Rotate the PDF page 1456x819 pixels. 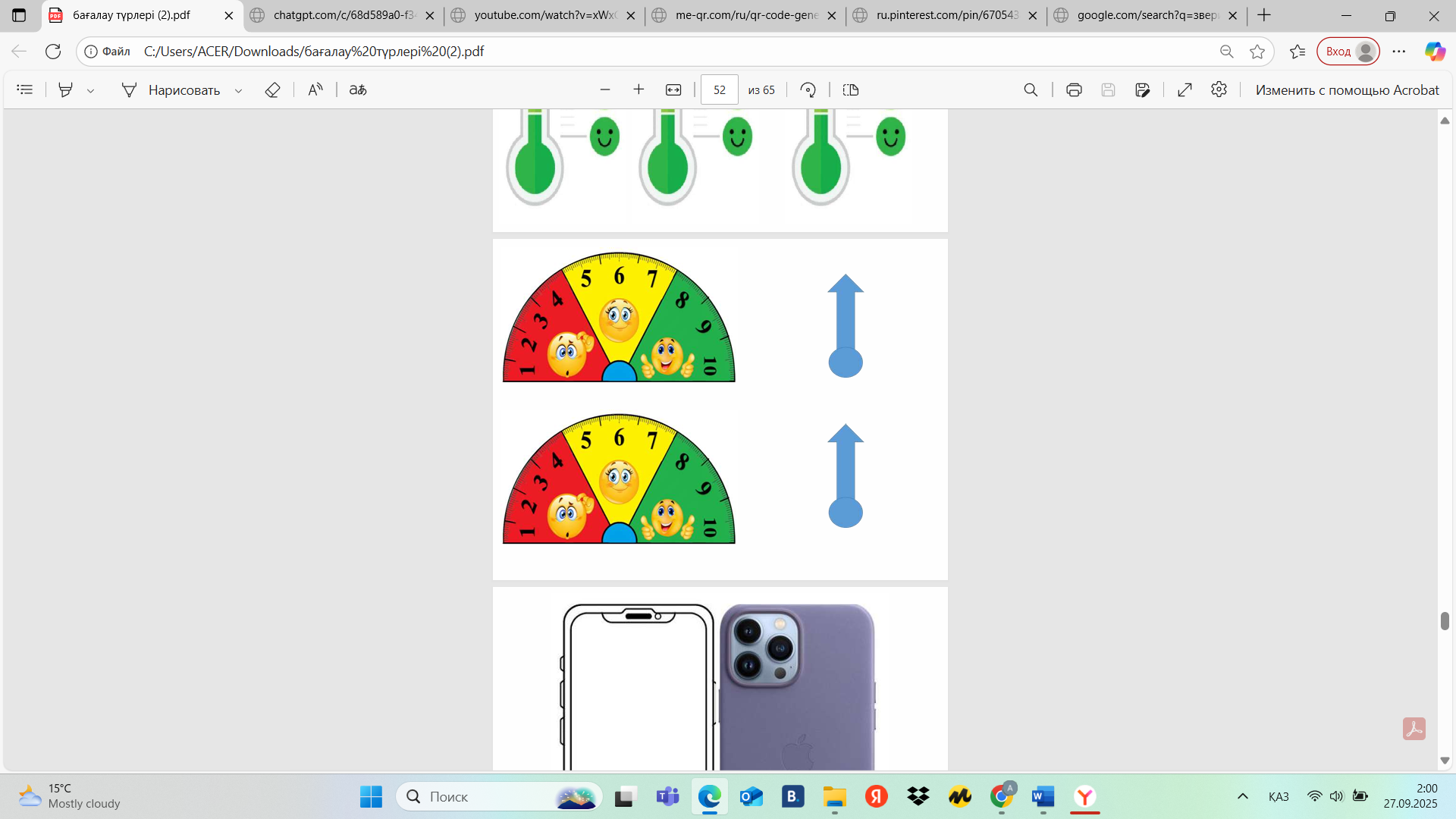[808, 89]
